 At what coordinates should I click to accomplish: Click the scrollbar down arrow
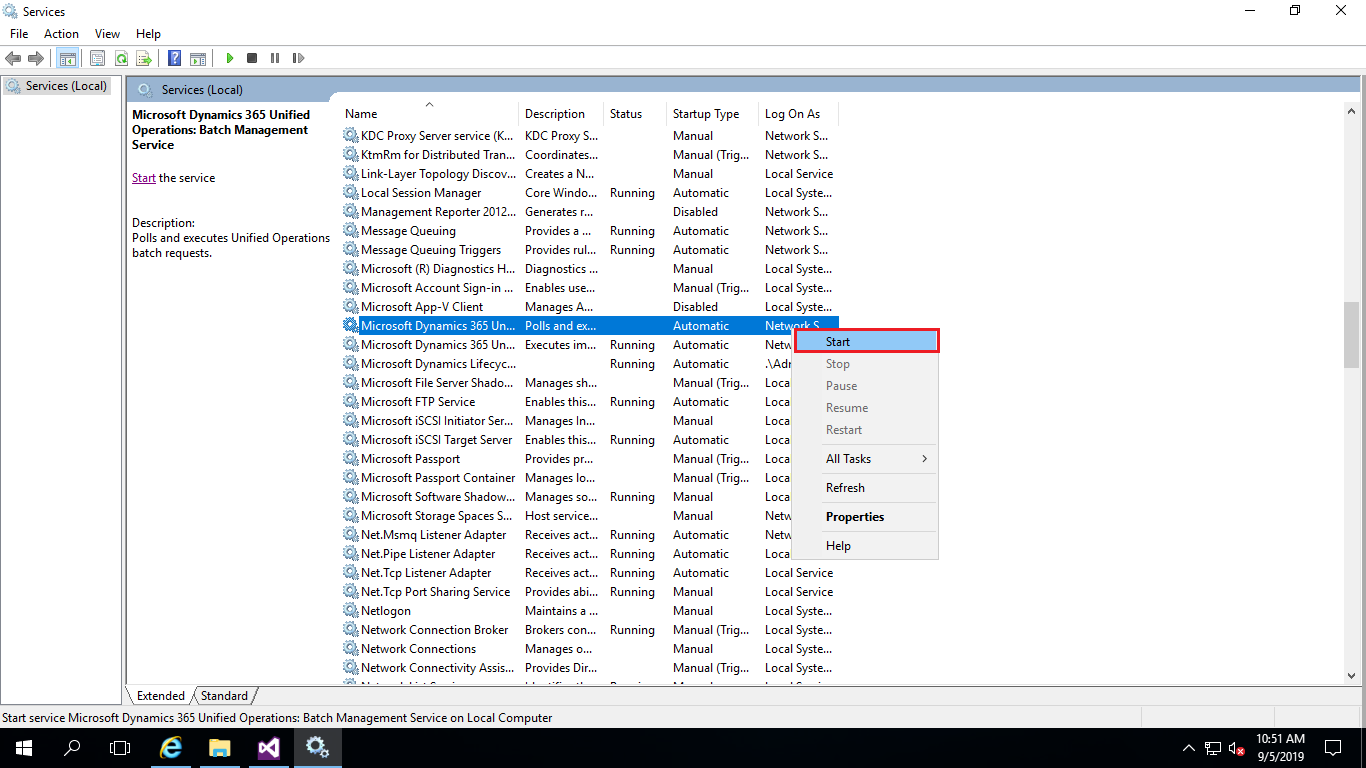[x=1352, y=676]
